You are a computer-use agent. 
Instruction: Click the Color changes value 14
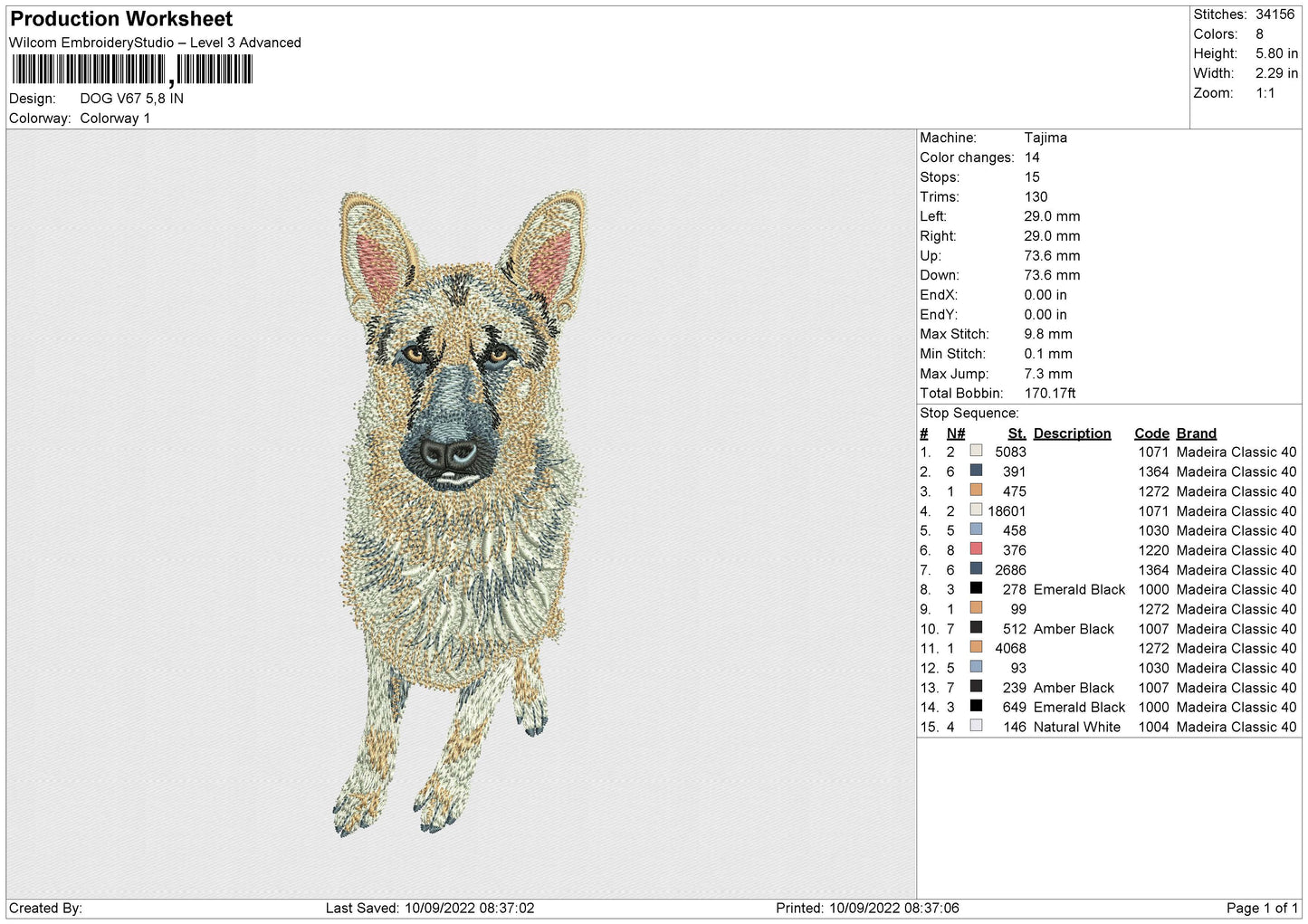[1032, 157]
